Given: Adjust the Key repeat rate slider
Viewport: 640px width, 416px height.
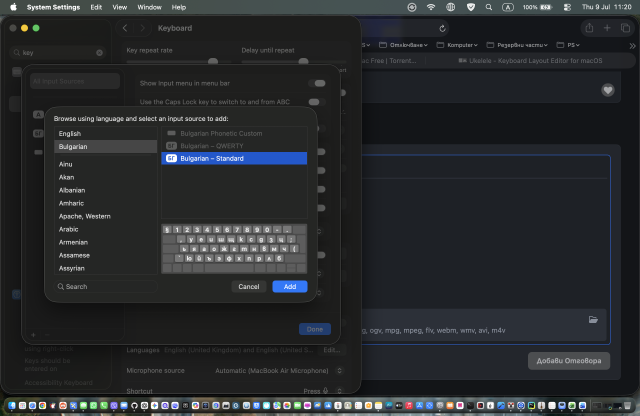Looking at the screenshot, I should 213,61.
